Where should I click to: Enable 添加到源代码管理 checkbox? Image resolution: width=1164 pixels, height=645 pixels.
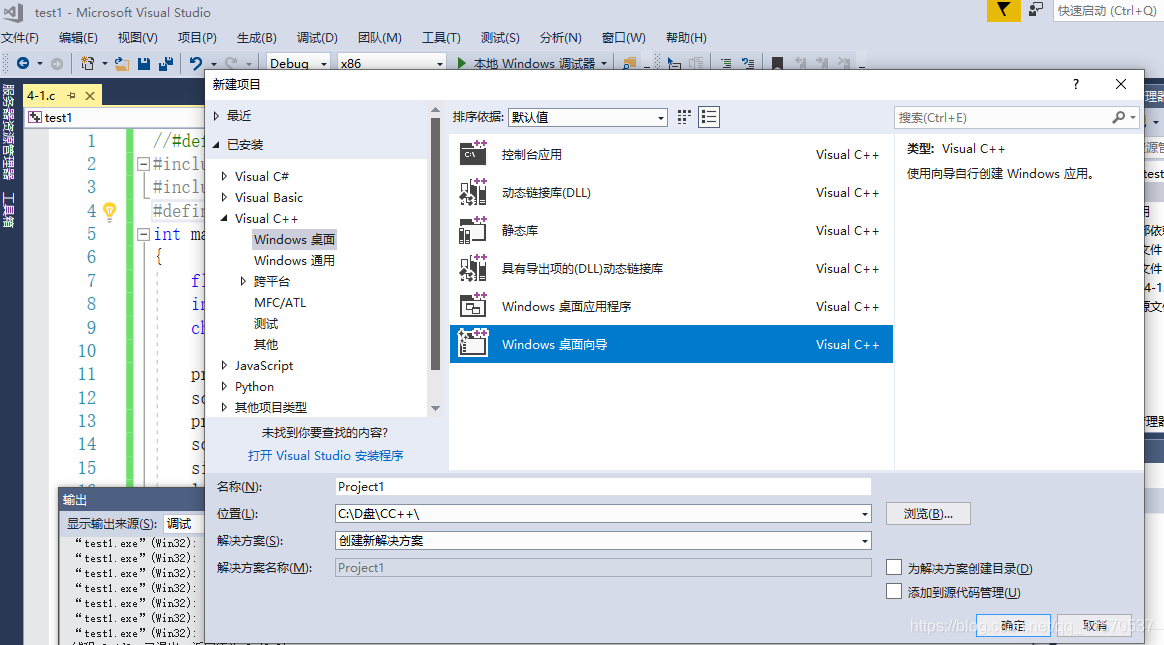[894, 592]
